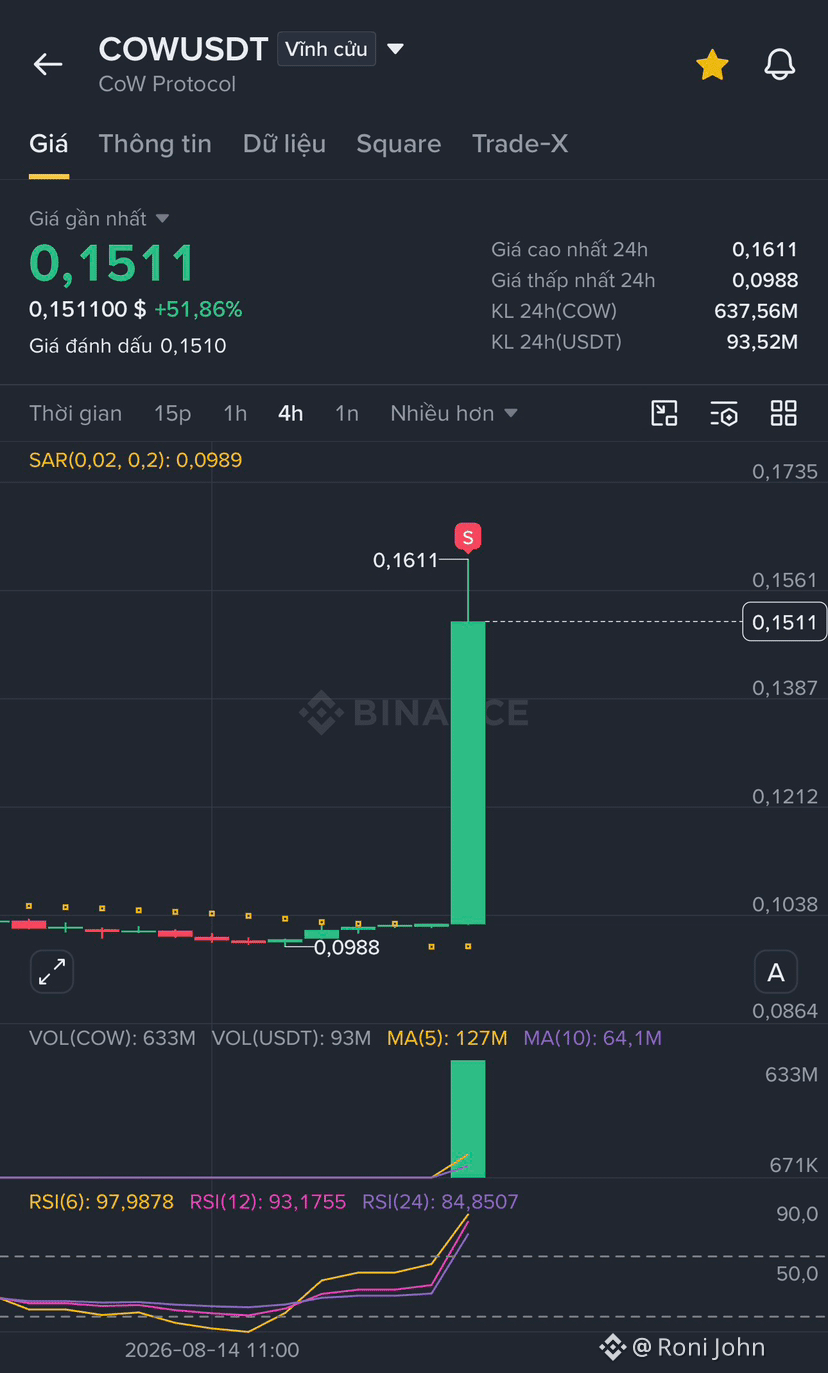The height and width of the screenshot is (1373, 828).
Task: Tap the back arrow icon
Action: pos(47,65)
